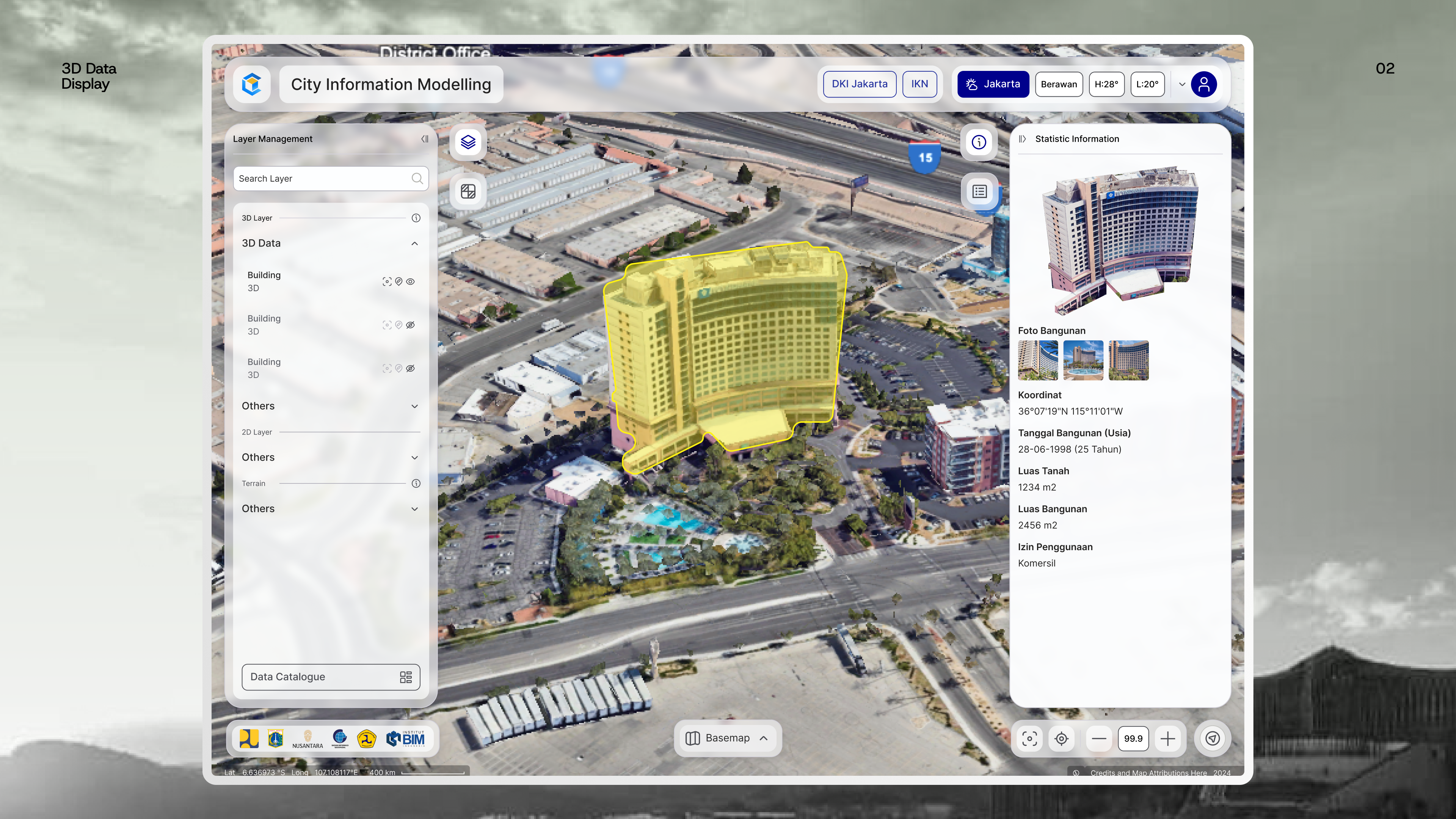Open the list view icon button
This screenshot has width=1456, height=819.
(979, 191)
